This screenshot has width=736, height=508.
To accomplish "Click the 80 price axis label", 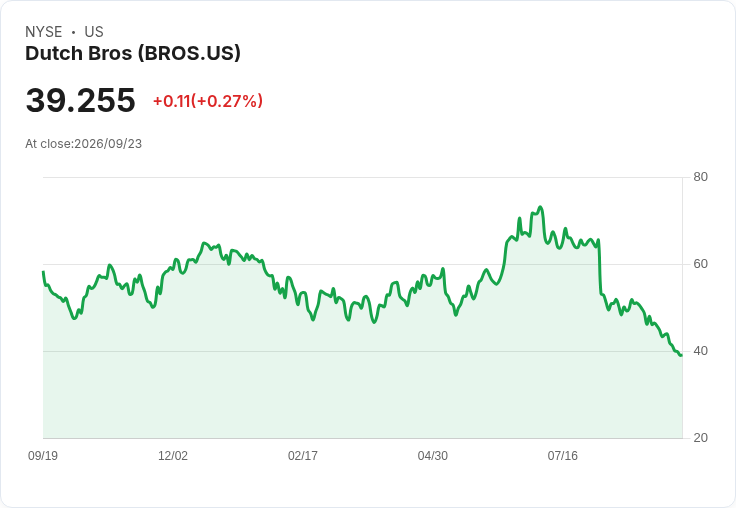I will [700, 177].
